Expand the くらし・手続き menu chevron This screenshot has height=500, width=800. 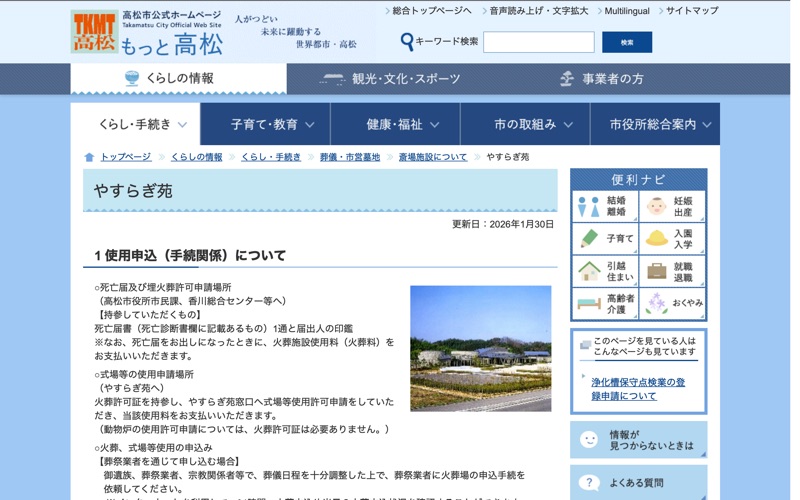click(x=182, y=124)
